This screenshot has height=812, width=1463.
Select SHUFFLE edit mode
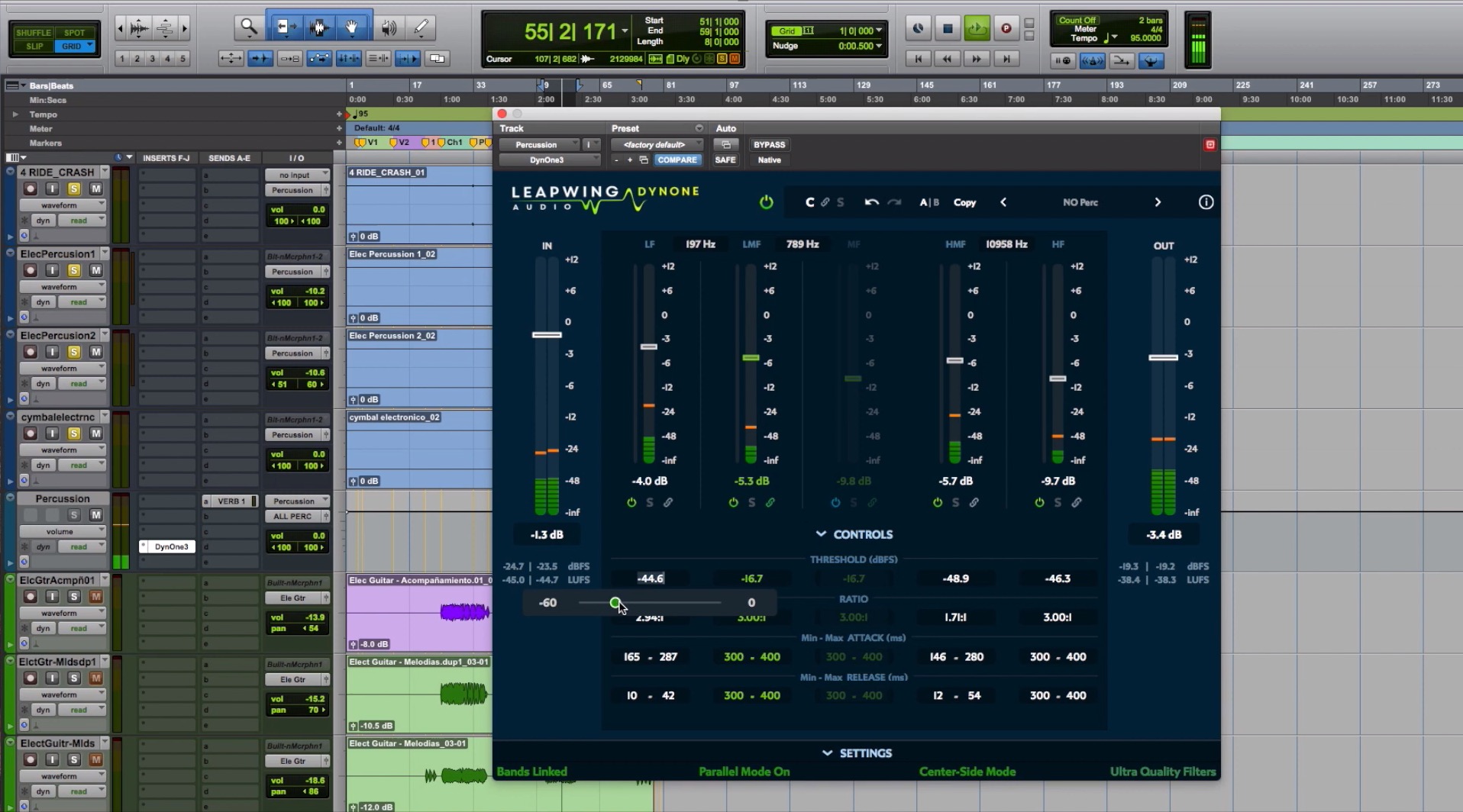34,33
